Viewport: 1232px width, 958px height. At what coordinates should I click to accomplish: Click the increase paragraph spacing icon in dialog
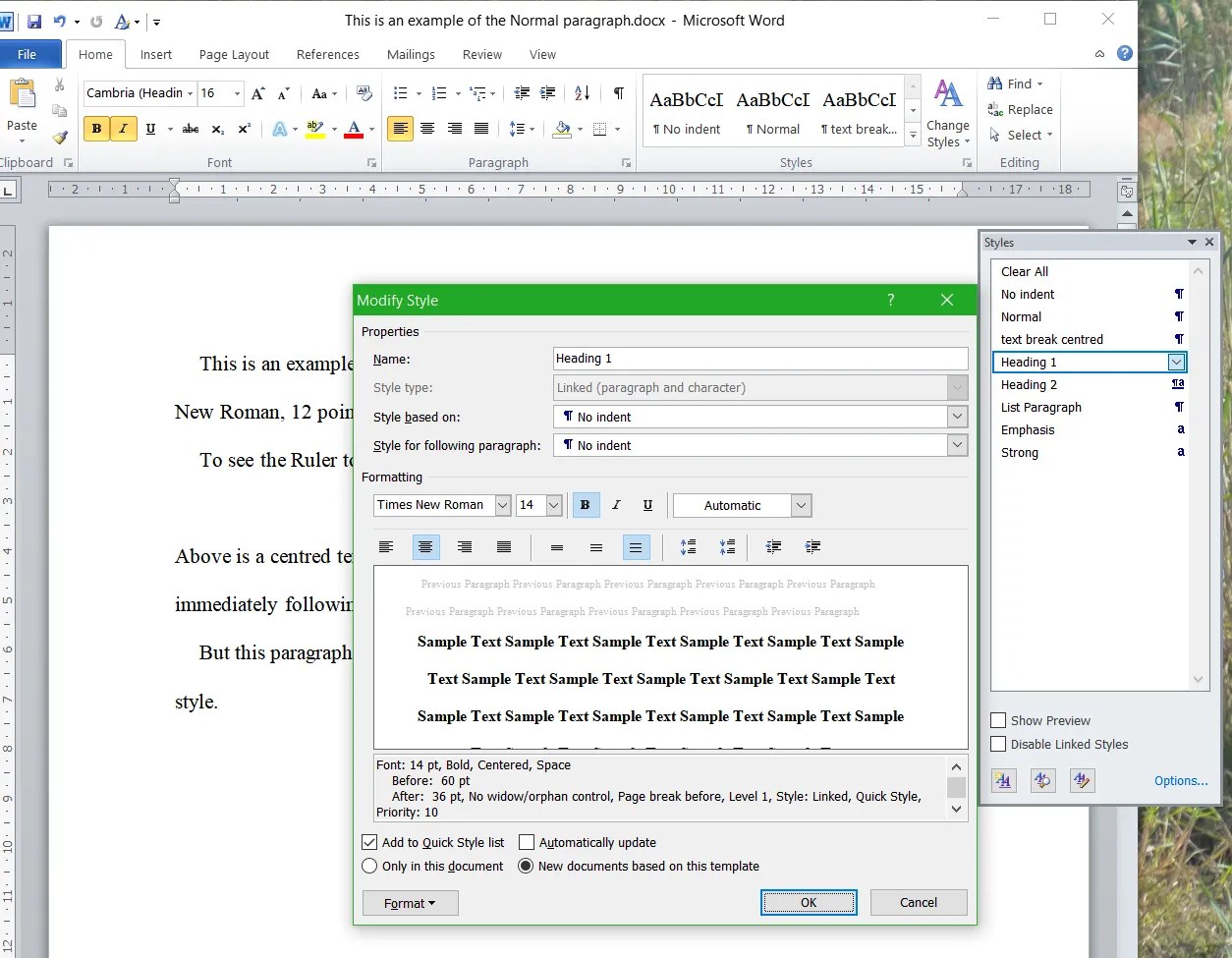(688, 547)
